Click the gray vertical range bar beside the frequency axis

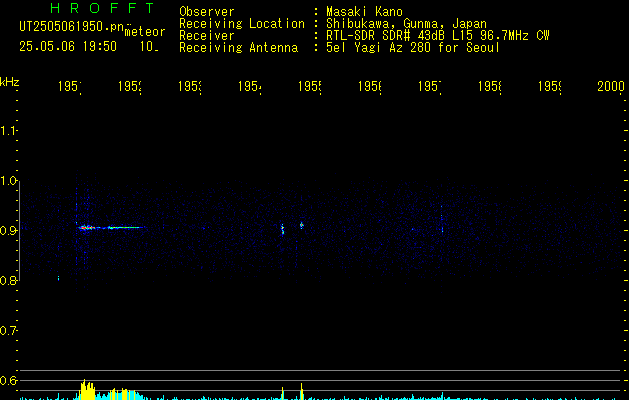(x=20, y=231)
